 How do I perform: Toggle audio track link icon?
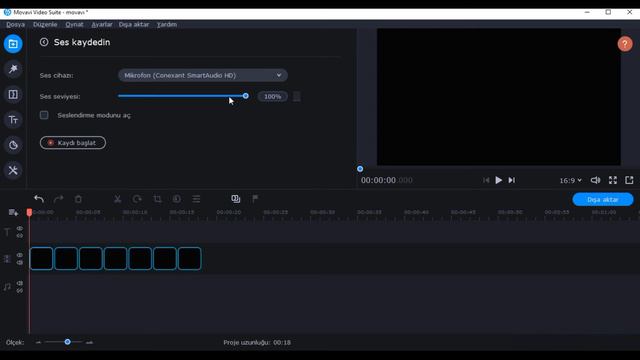pyautogui.click(x=20, y=290)
